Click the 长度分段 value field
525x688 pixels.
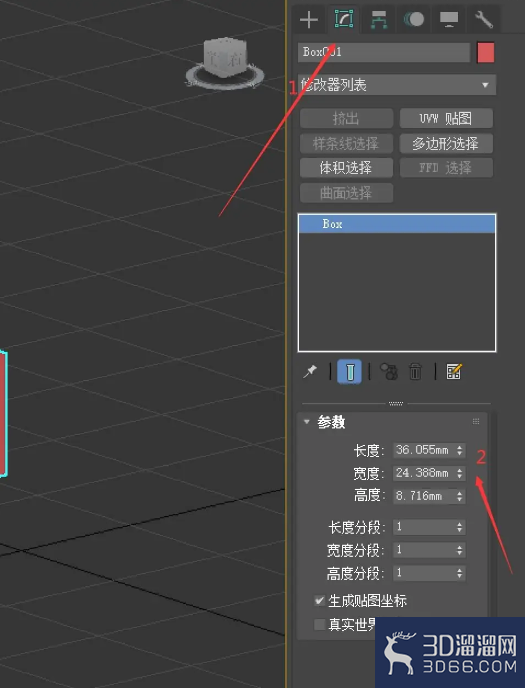(424, 527)
